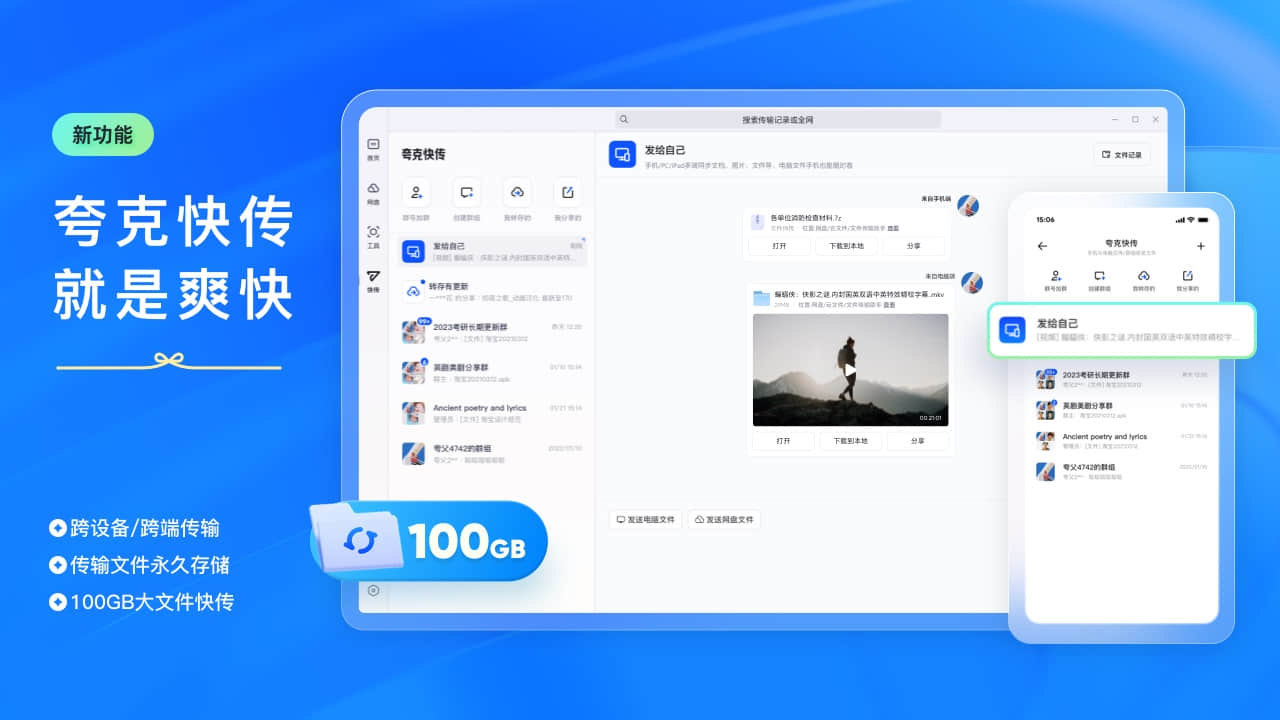Click the 文件记录 file records button

point(1121,155)
